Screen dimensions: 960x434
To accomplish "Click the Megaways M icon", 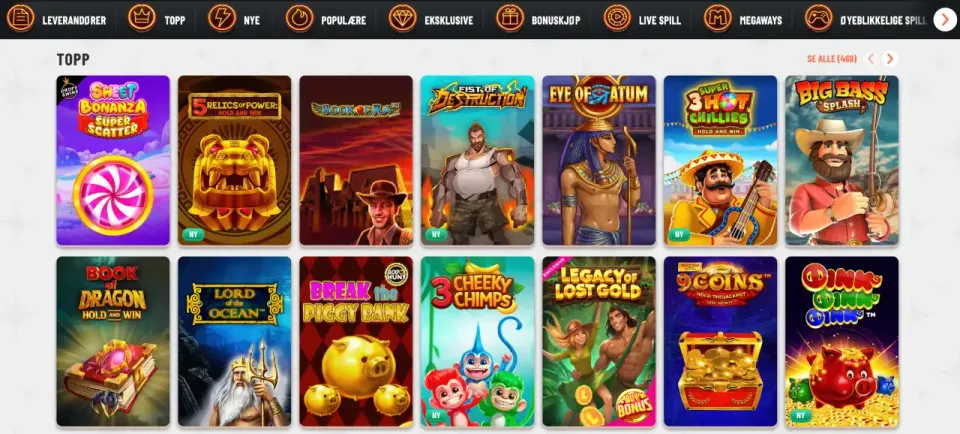I will [x=718, y=18].
